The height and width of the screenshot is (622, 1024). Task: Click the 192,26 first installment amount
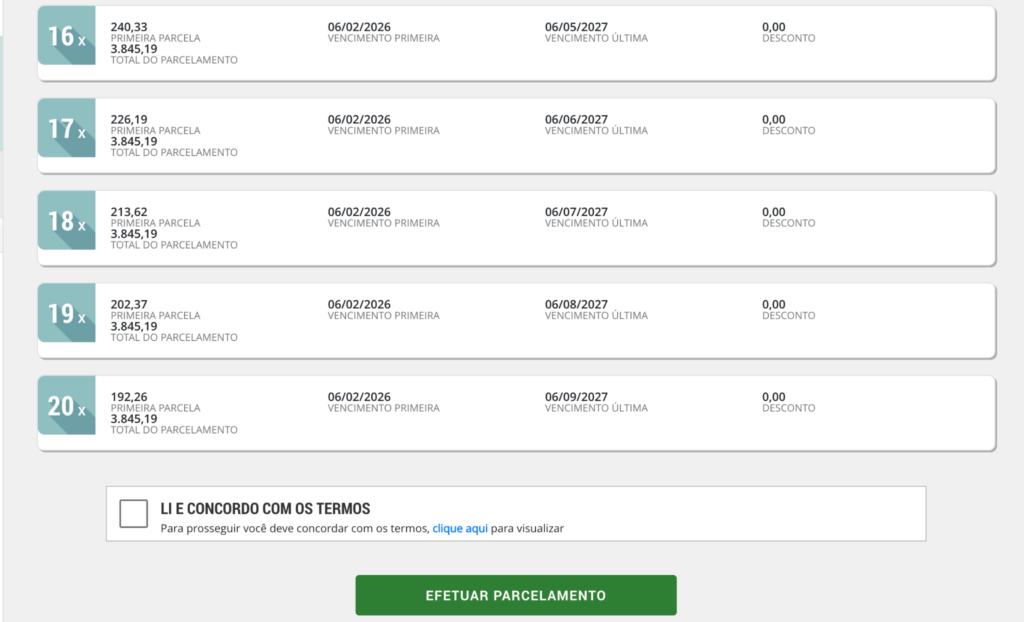coord(129,397)
